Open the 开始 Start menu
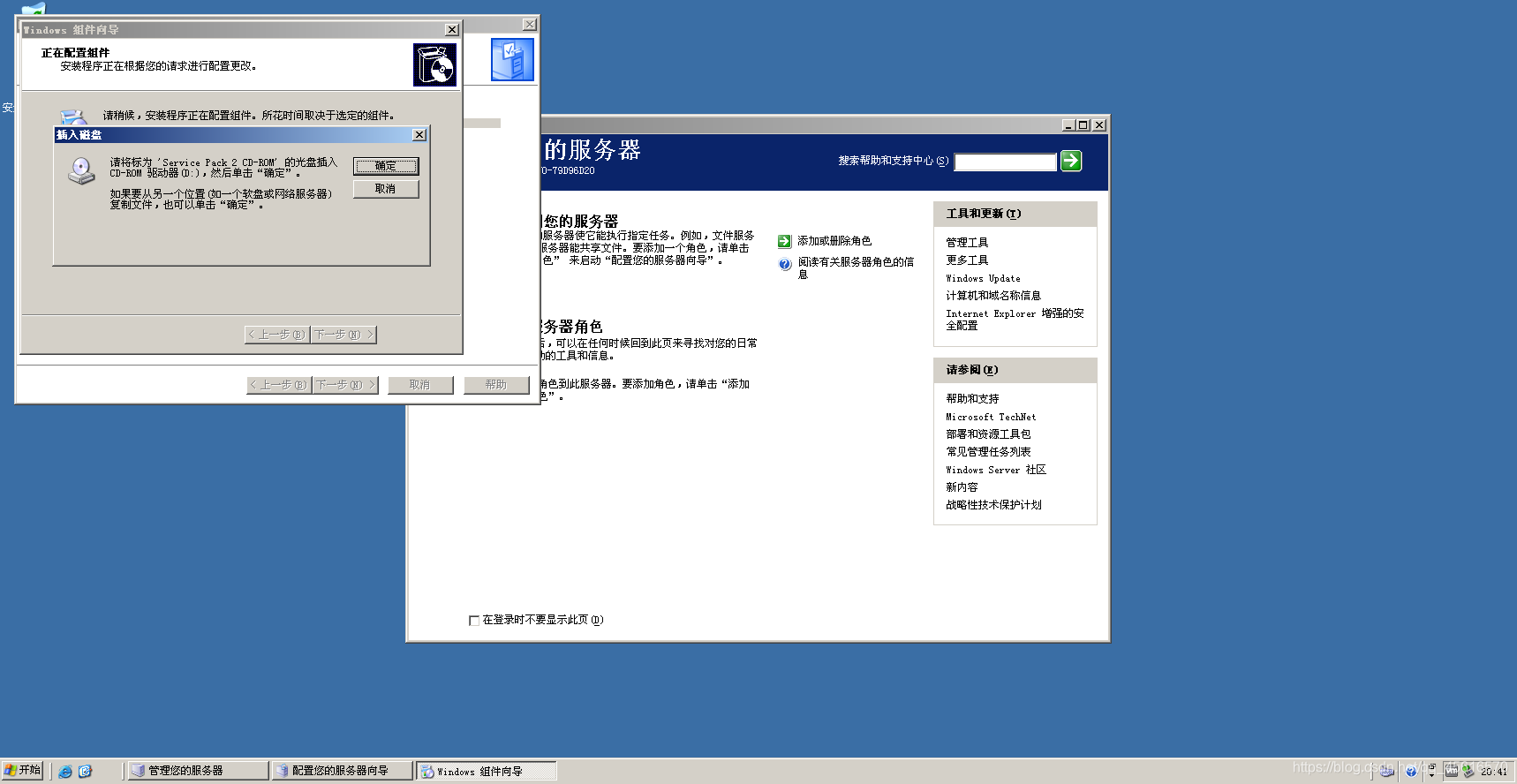 (23, 770)
